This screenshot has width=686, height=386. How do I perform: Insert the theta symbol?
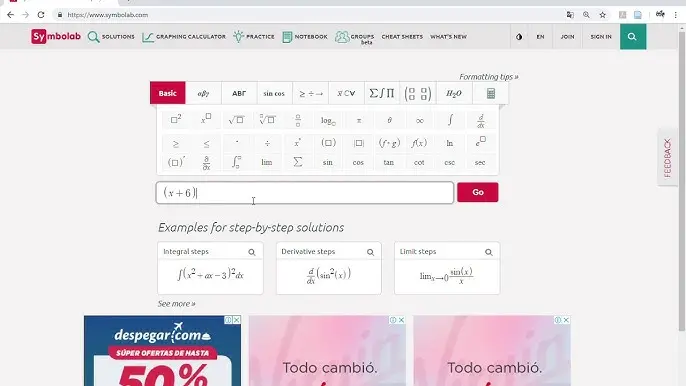[389, 120]
